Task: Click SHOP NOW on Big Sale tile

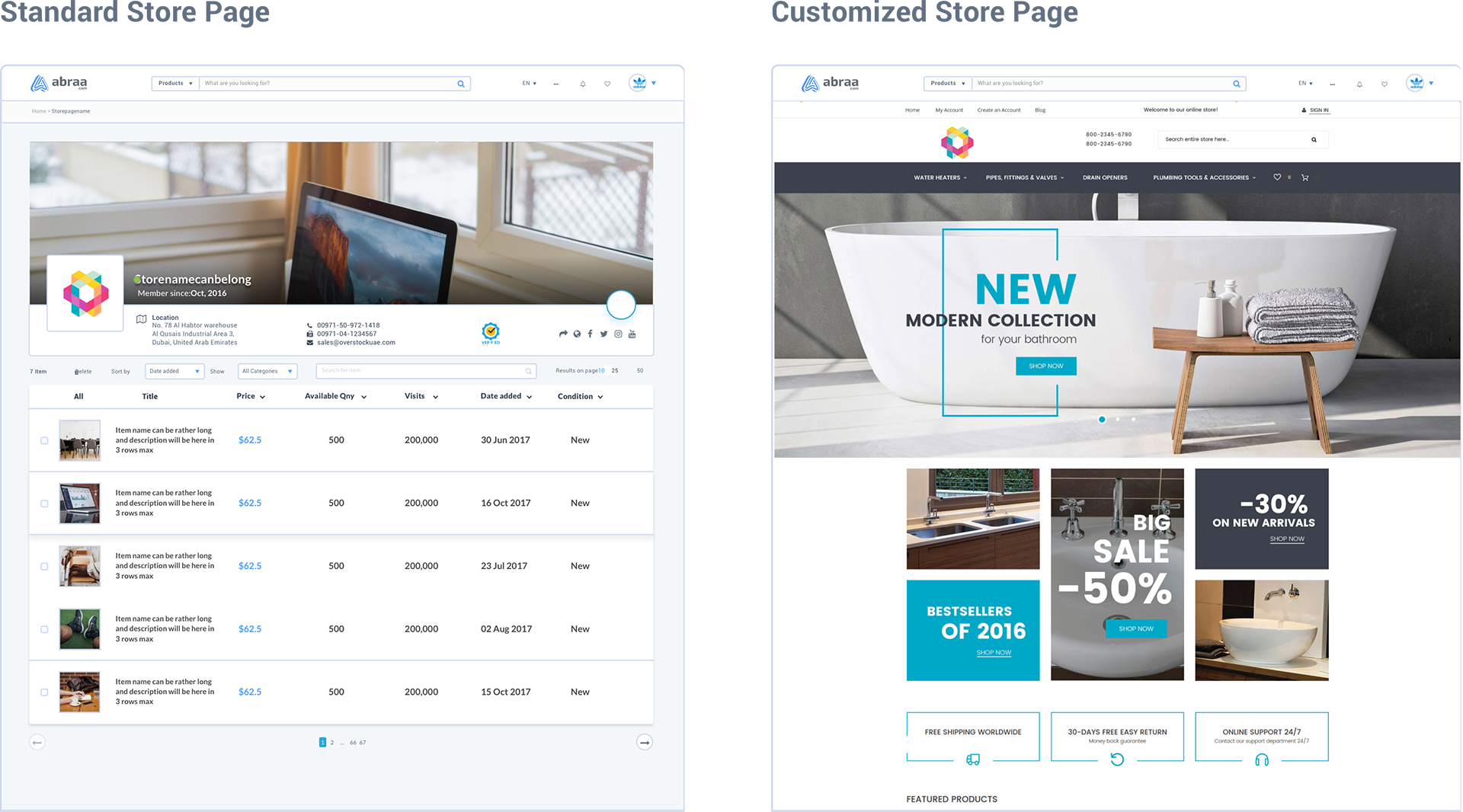Action: pos(1136,628)
